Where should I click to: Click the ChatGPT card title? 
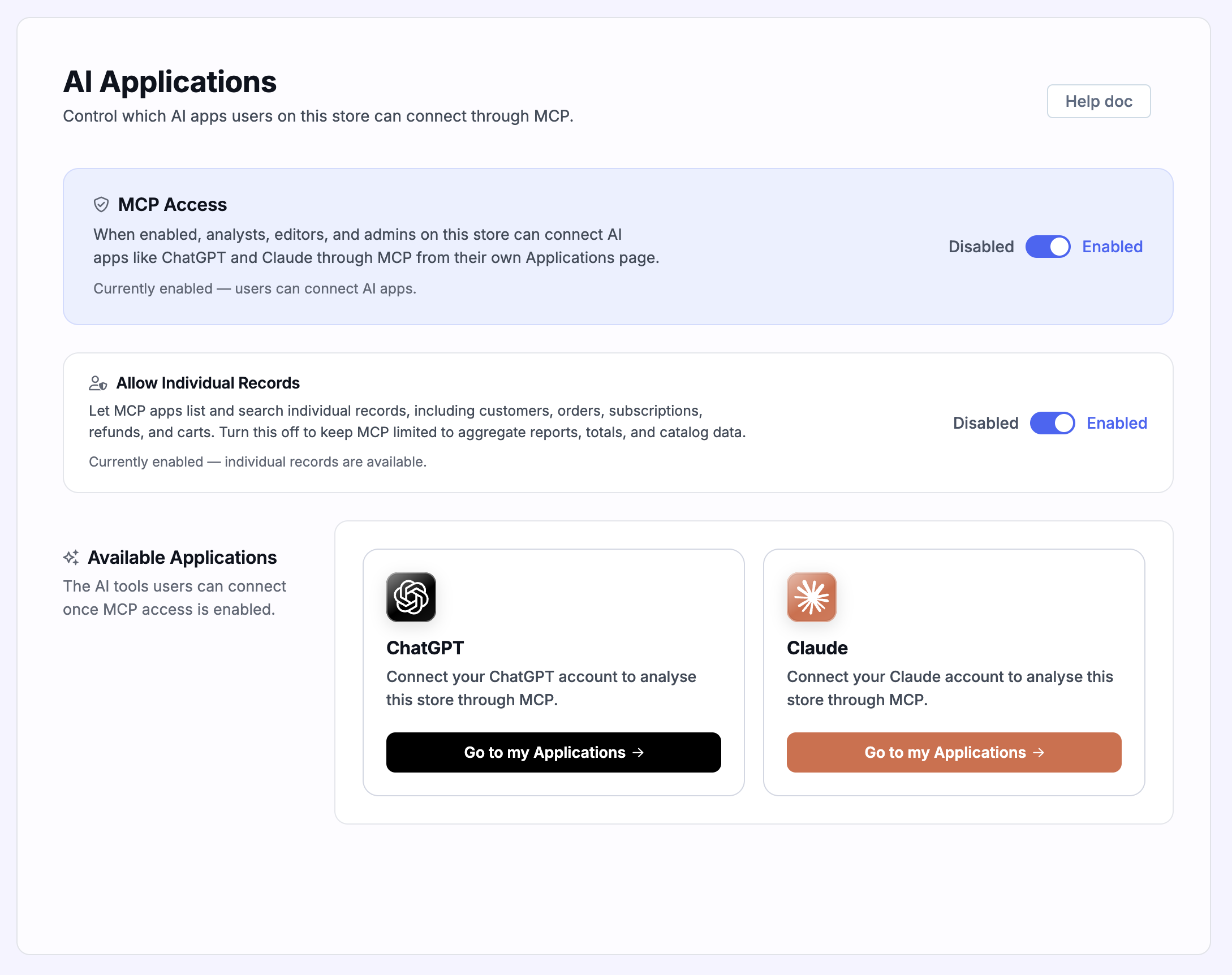coord(425,648)
